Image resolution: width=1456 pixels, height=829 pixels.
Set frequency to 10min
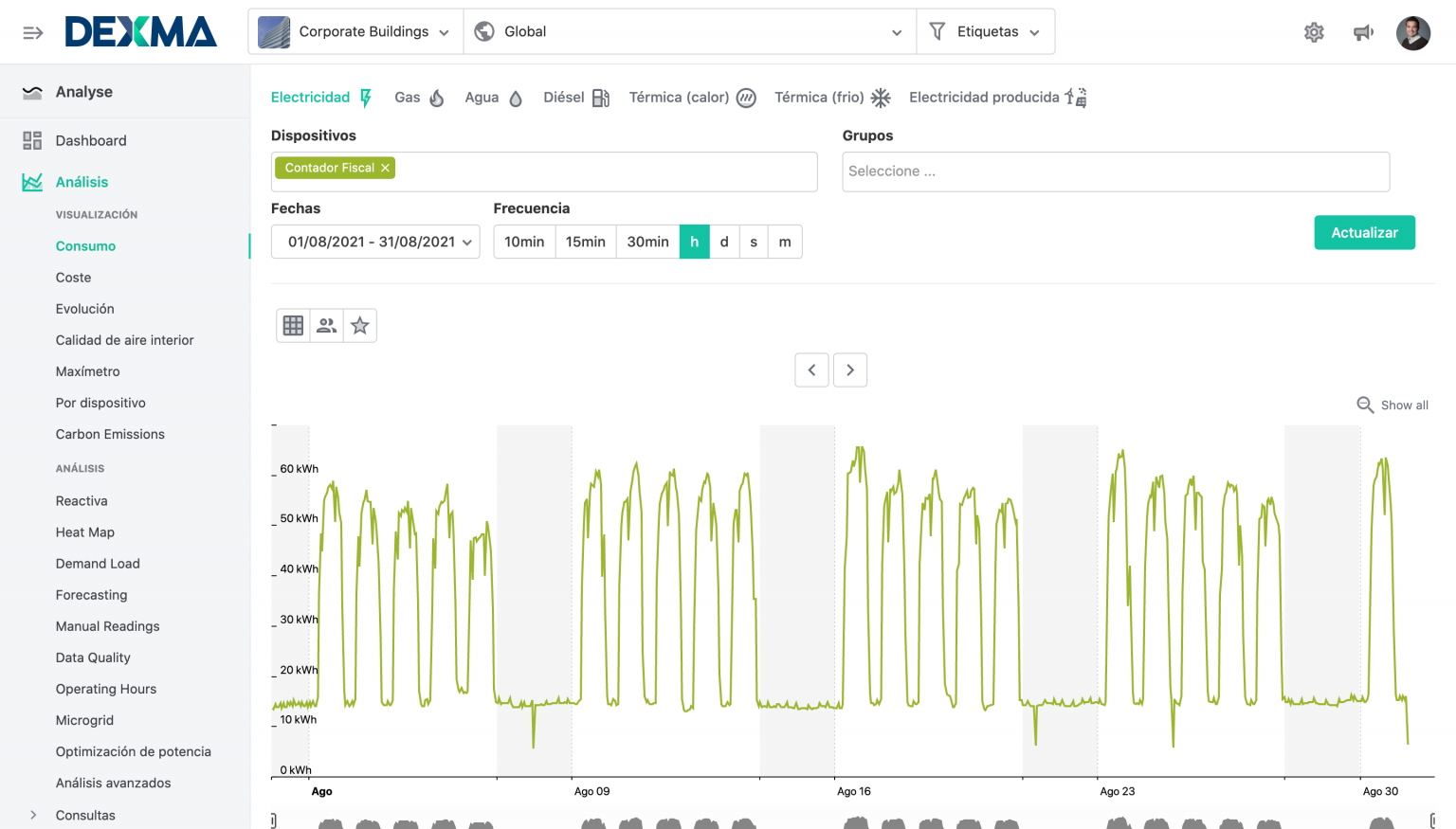pos(524,242)
